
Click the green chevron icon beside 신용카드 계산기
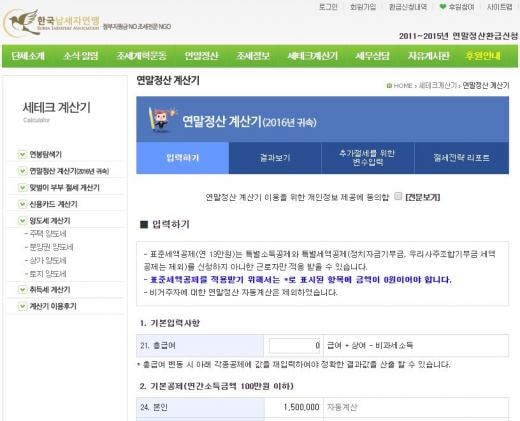click(x=22, y=204)
